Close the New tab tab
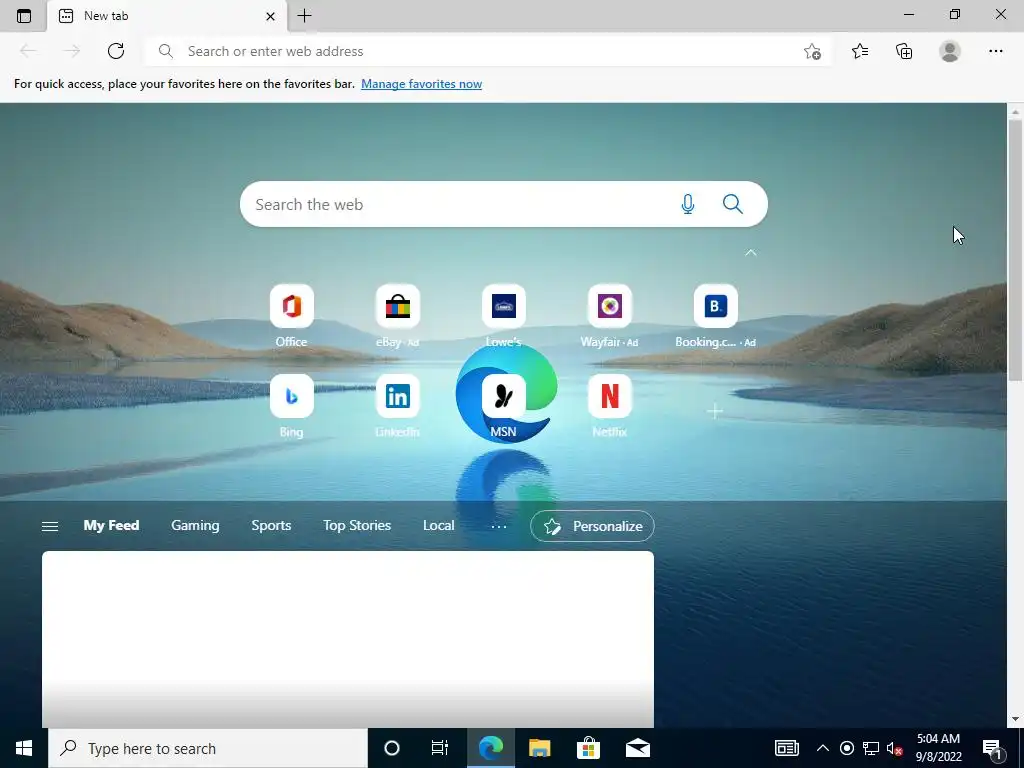The width and height of the screenshot is (1024, 768). pos(270,16)
